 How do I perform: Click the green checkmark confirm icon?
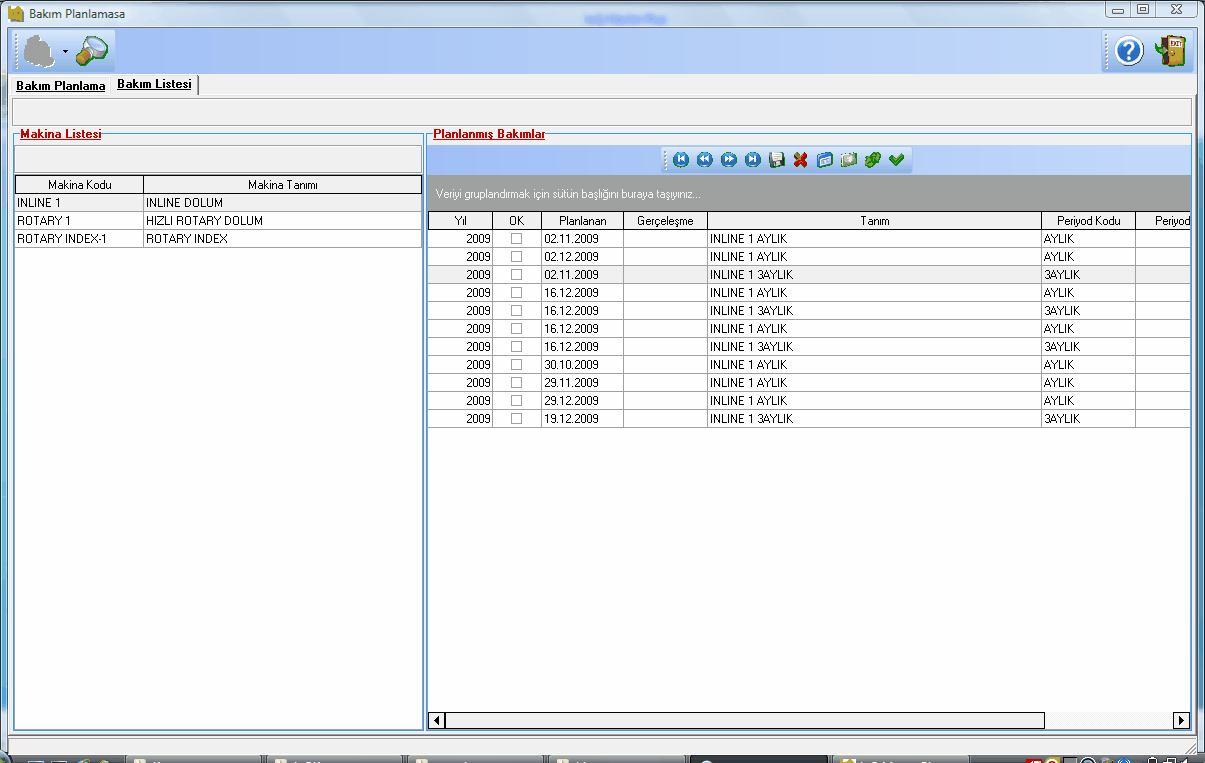pos(897,160)
